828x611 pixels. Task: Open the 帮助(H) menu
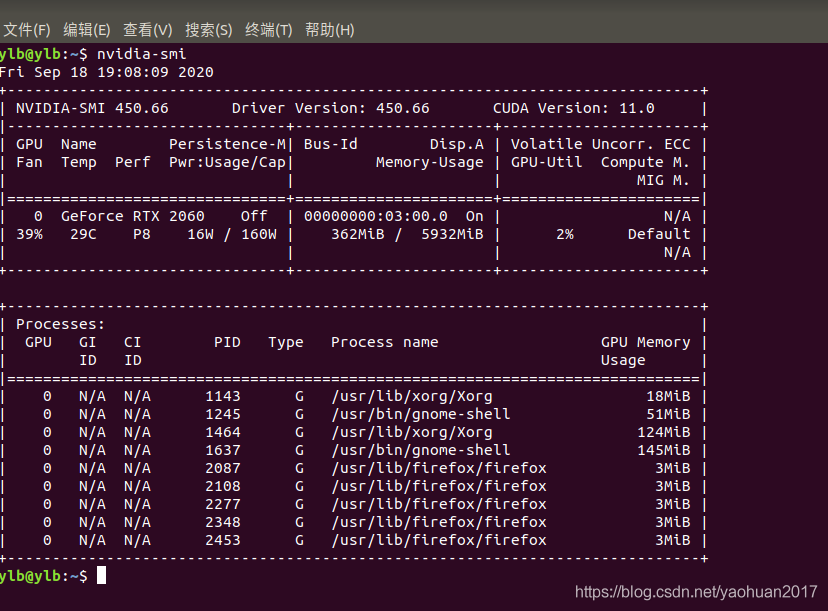pos(328,30)
